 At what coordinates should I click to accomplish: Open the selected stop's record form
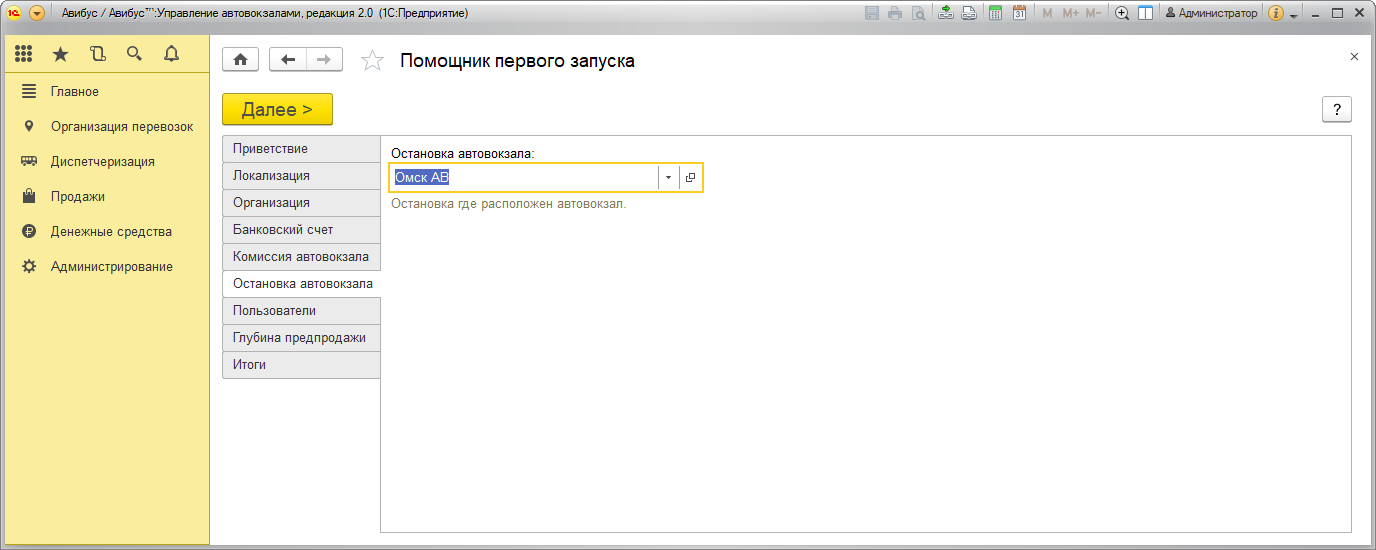point(690,177)
